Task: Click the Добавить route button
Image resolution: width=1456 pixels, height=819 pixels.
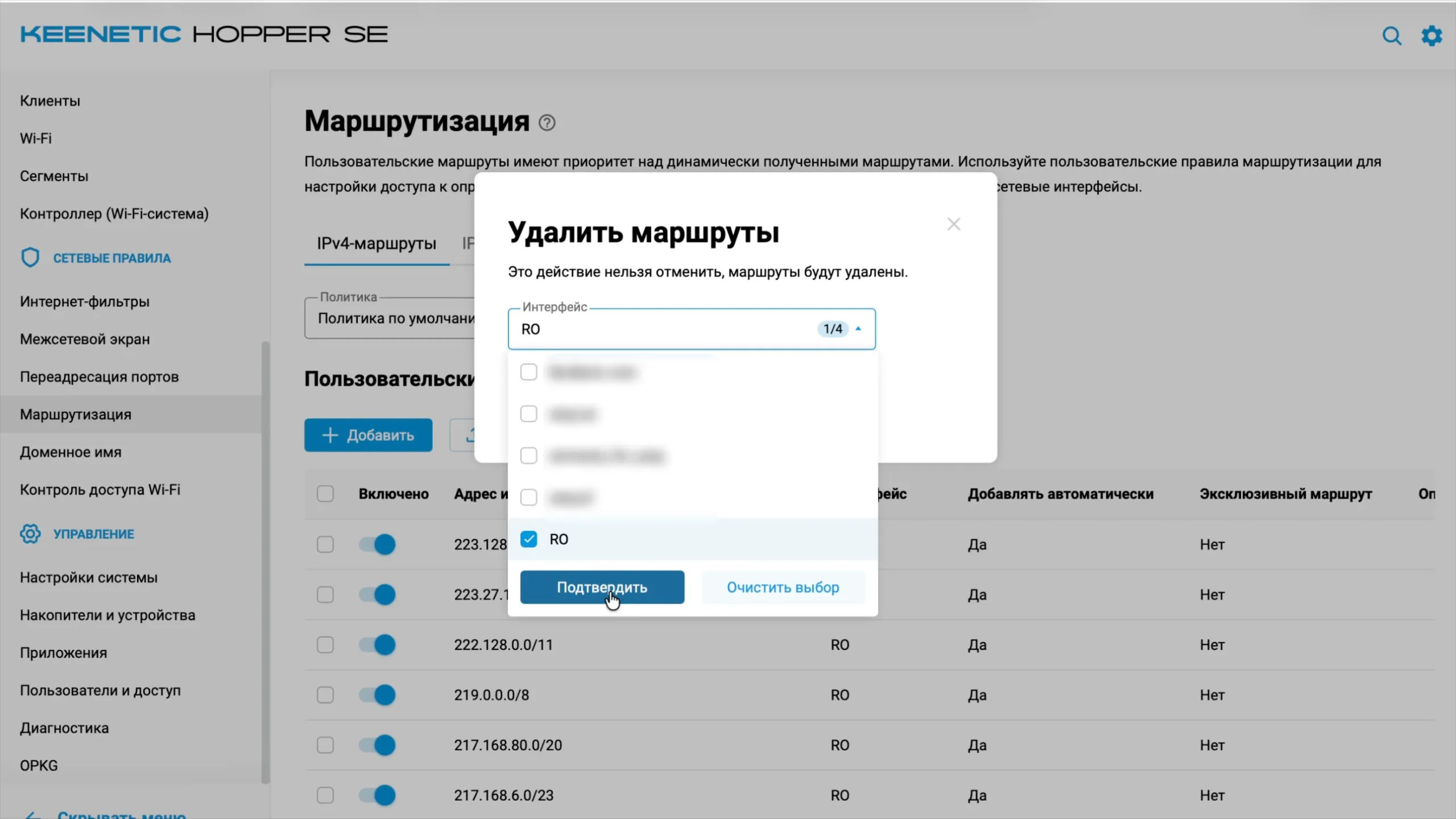Action: coord(368,435)
